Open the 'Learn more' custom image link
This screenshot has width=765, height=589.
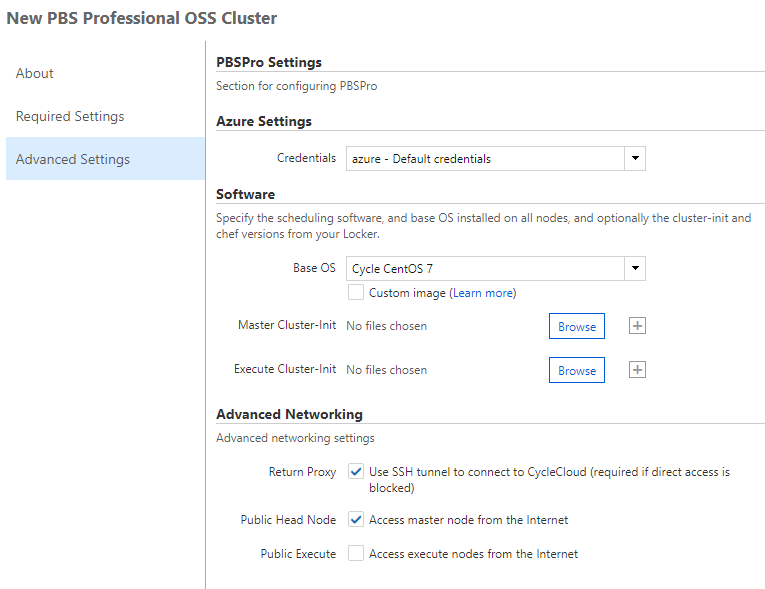coord(483,293)
